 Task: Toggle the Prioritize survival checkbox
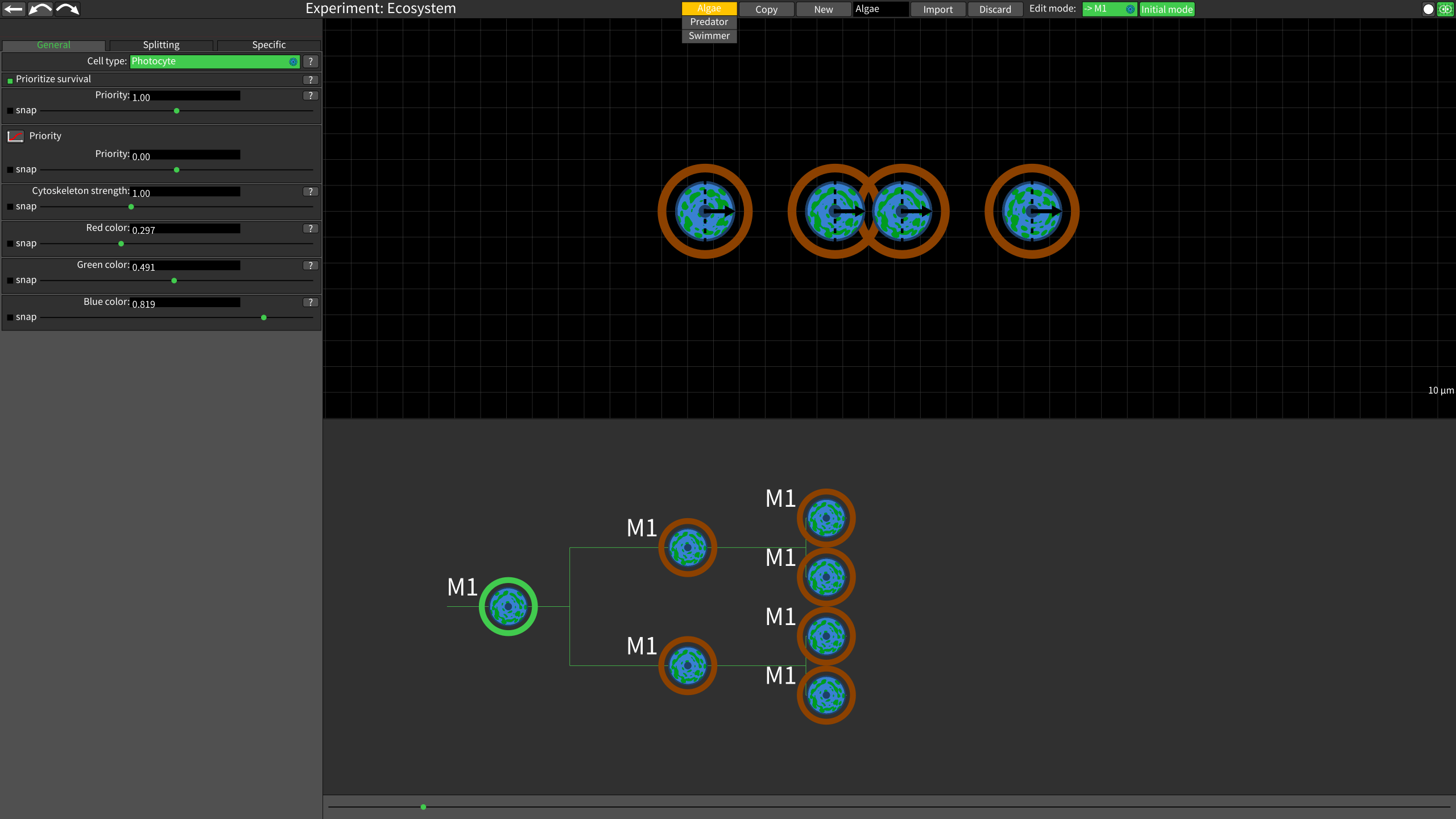pyautogui.click(x=10, y=81)
